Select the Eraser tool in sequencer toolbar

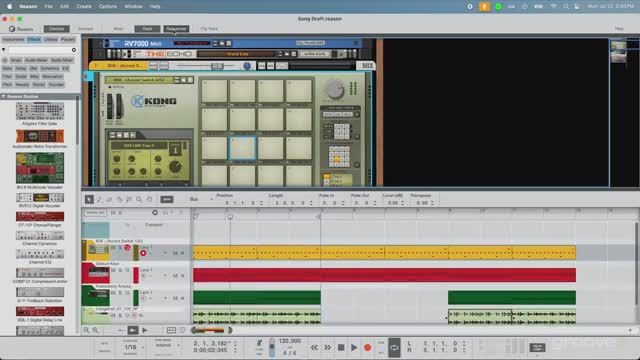tap(109, 199)
